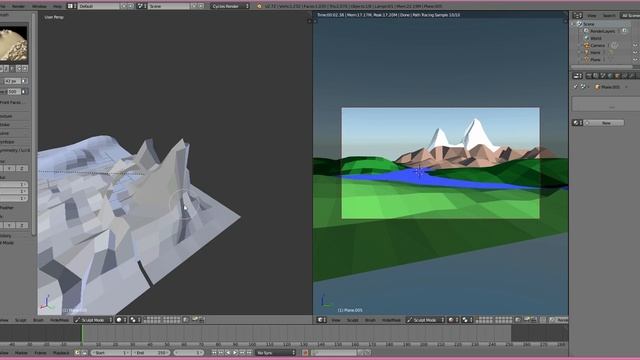
Task: Click the sculpt brush preview thumbnail
Action: pyautogui.click(x=14, y=44)
